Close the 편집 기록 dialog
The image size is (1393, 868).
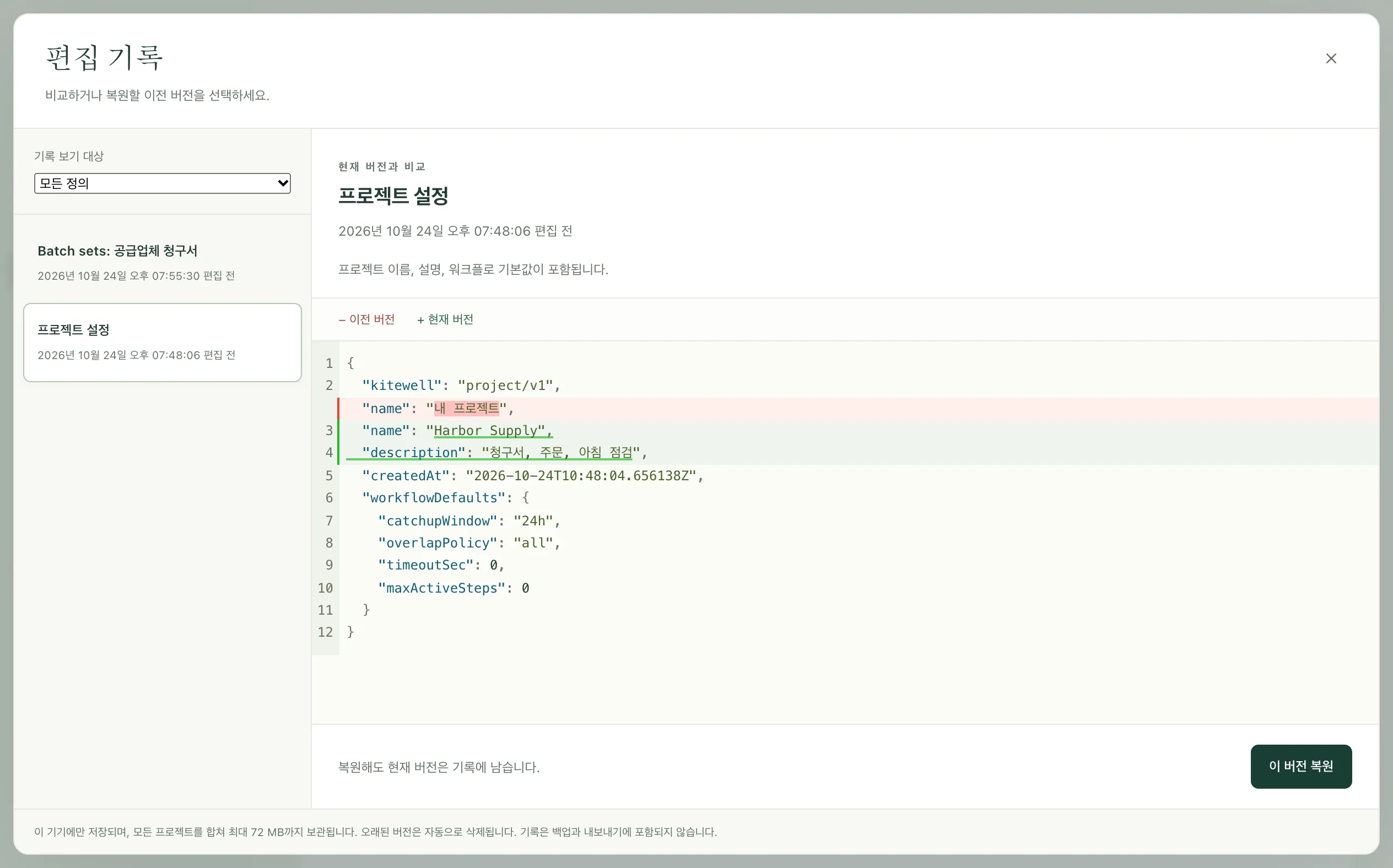pos(1330,58)
